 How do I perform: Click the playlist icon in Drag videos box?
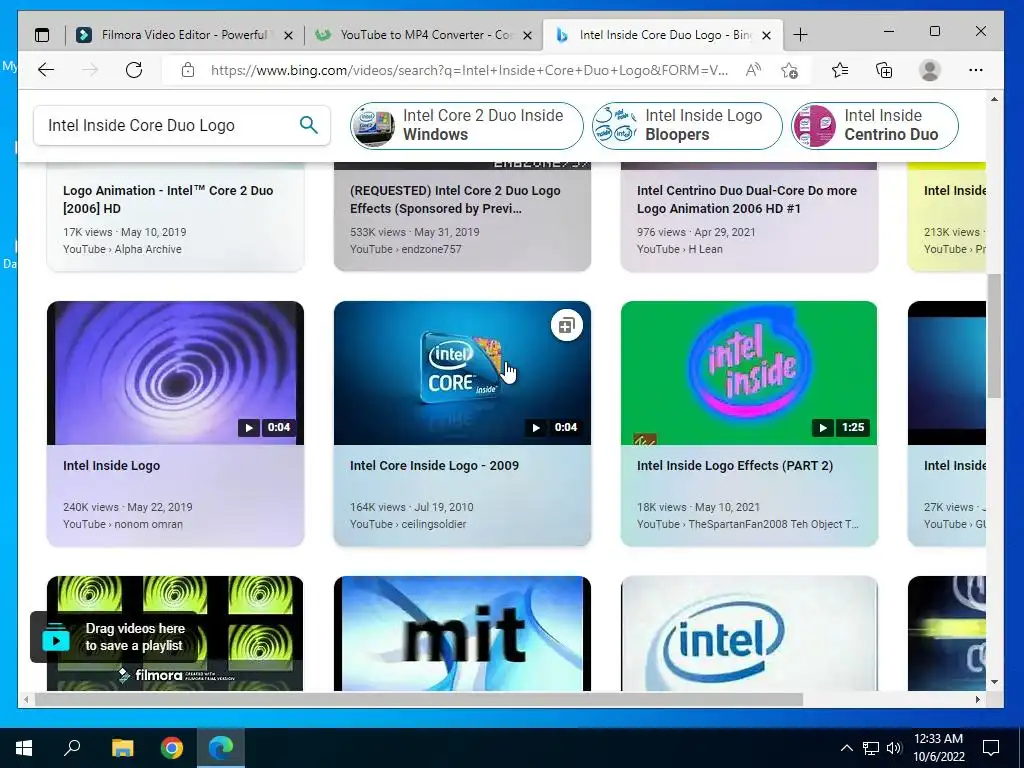pos(56,637)
